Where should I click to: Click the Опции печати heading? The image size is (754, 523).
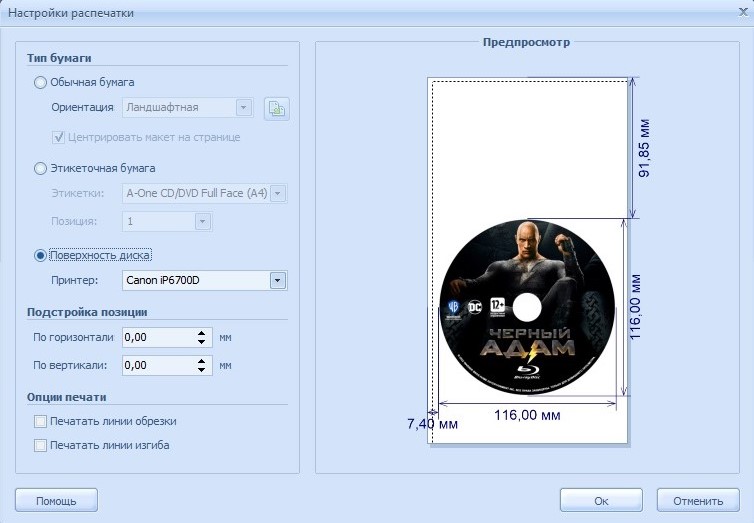click(67, 398)
